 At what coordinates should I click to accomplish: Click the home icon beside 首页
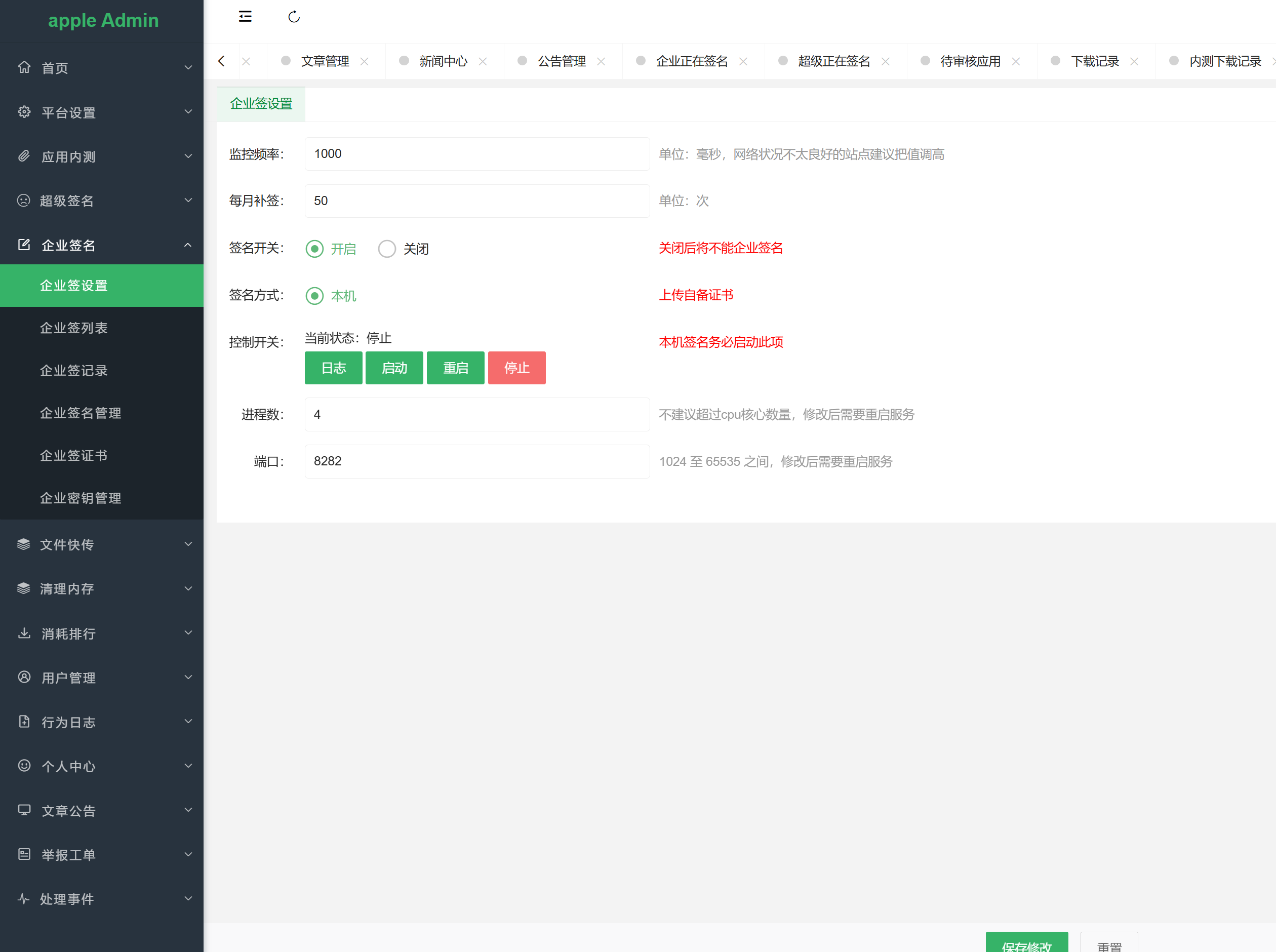24,67
